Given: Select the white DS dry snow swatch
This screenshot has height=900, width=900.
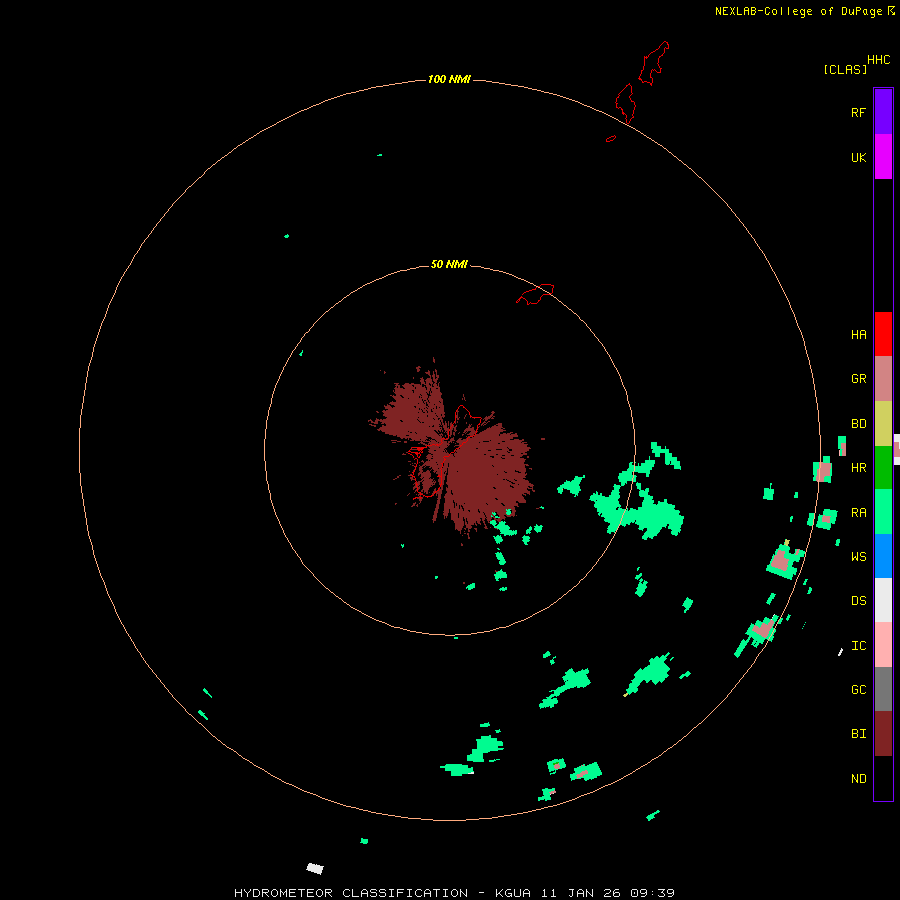Looking at the screenshot, I should [x=883, y=600].
